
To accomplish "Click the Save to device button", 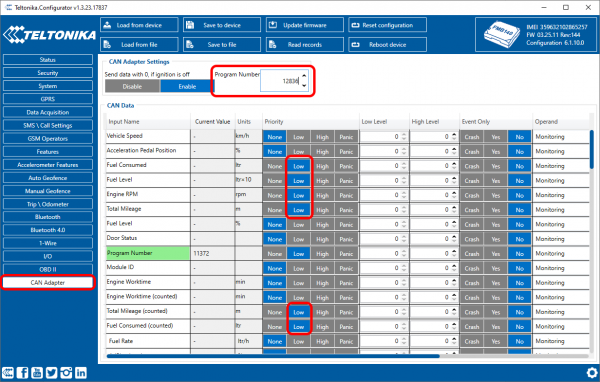I will pos(222,25).
